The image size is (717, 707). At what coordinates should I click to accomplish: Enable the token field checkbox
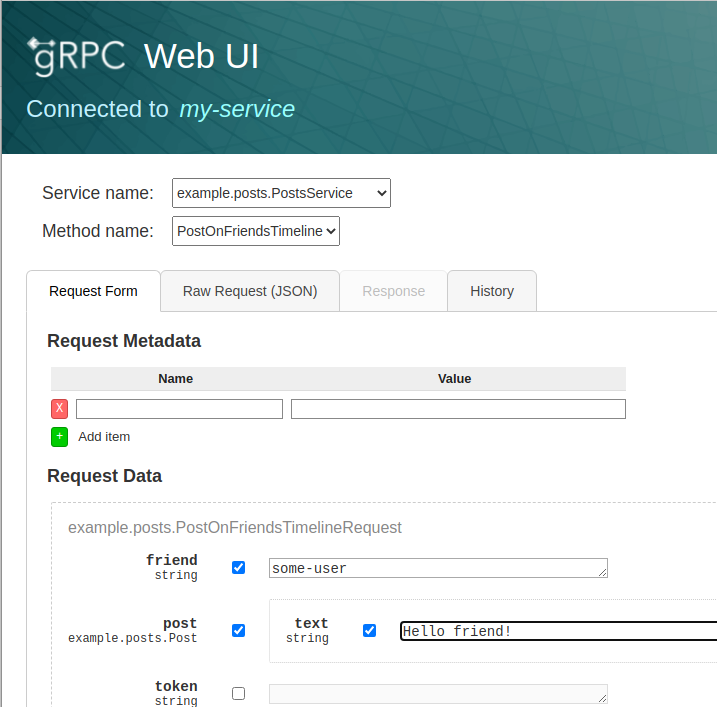[x=238, y=694]
